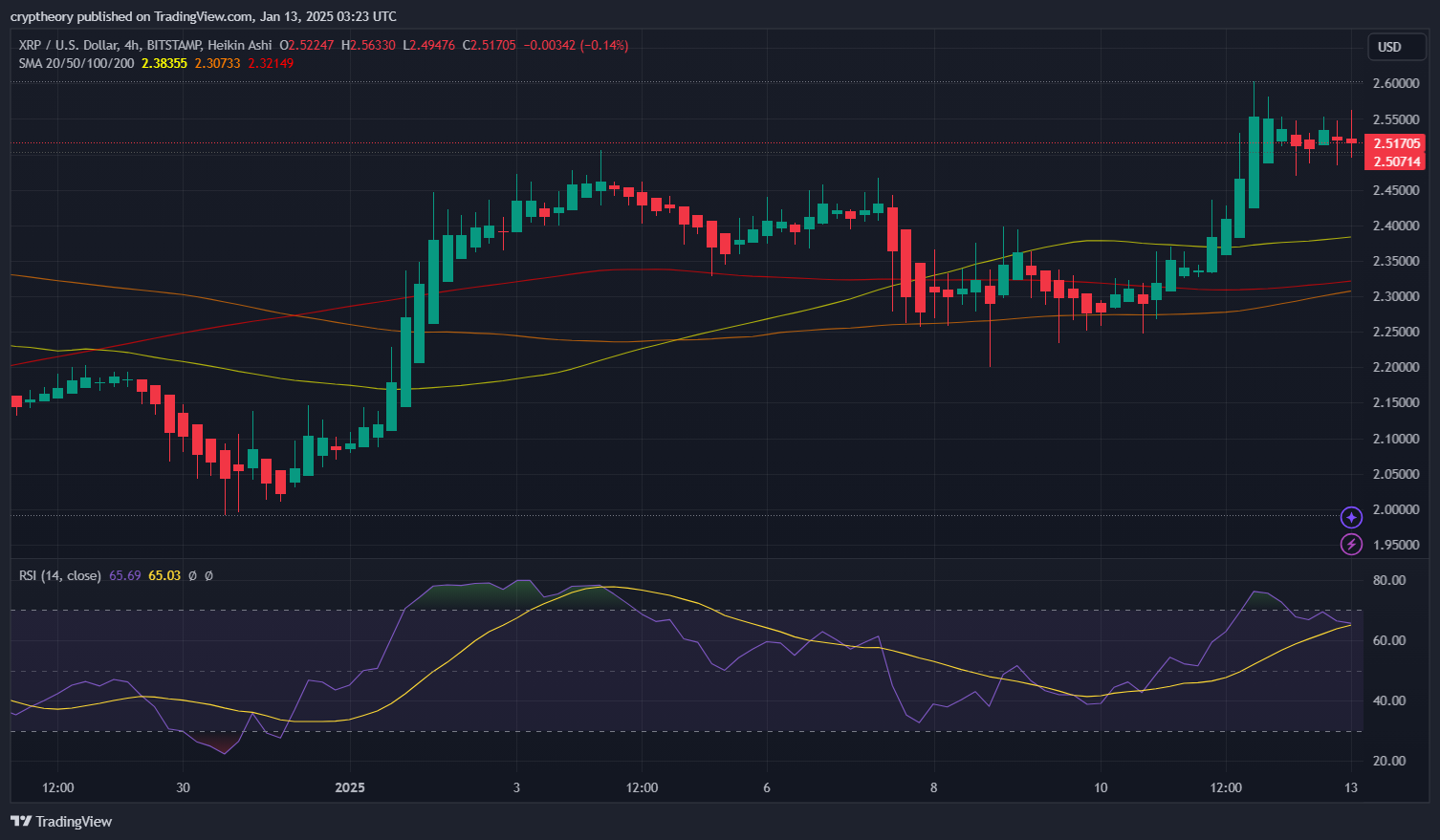Click the yellow RSI value 65.03
This screenshot has width=1440, height=840.
pos(164,575)
